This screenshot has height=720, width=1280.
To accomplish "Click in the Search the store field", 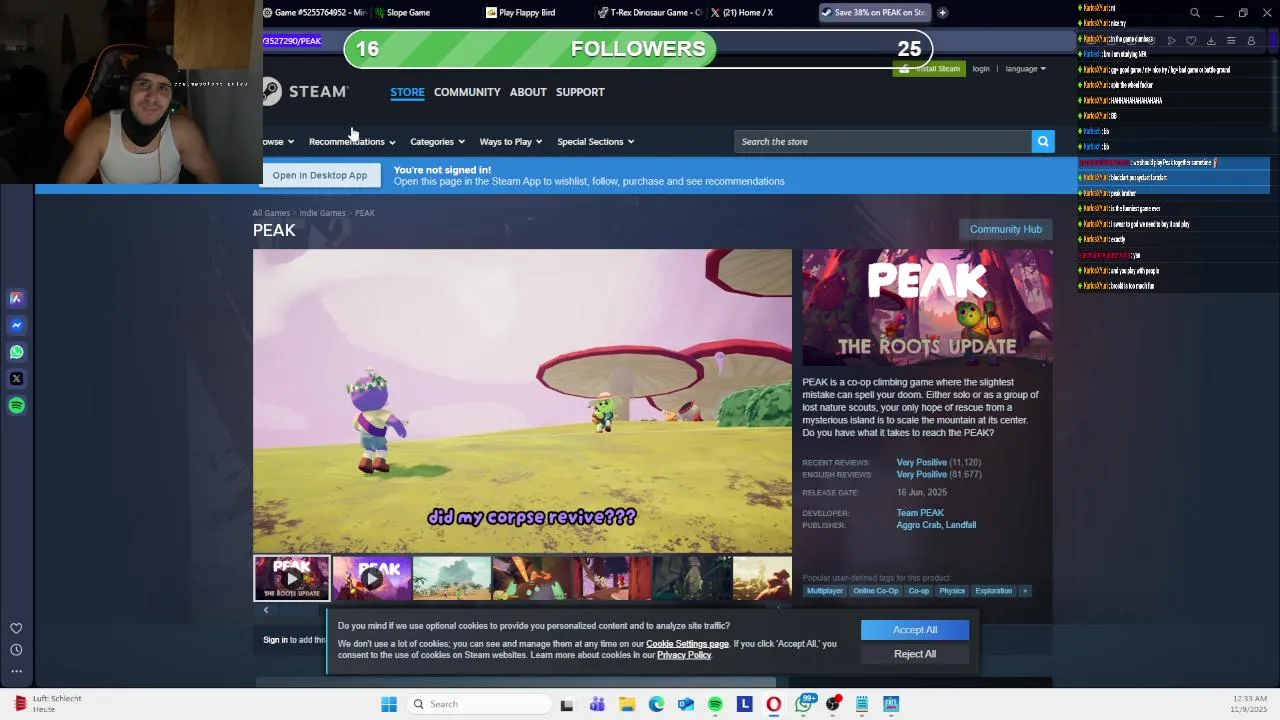I will point(883,141).
